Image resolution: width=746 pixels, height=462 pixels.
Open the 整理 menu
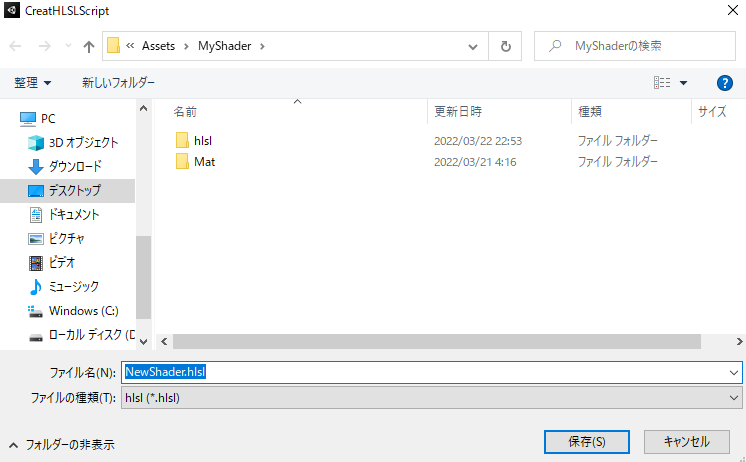tap(32, 83)
